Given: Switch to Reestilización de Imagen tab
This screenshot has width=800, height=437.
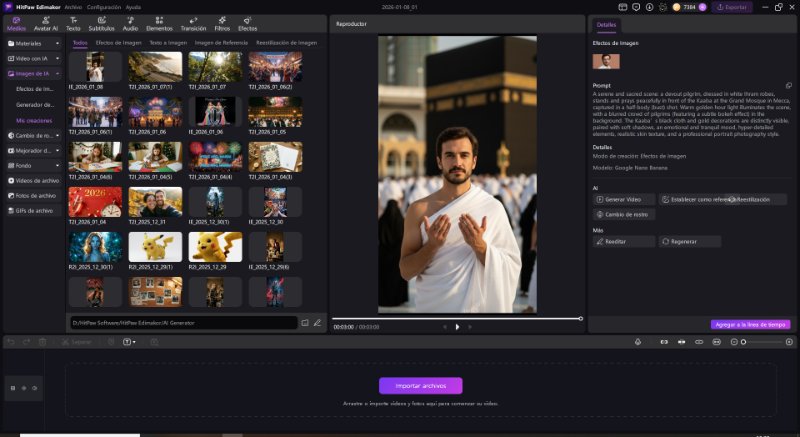Looking at the screenshot, I should tap(286, 43).
